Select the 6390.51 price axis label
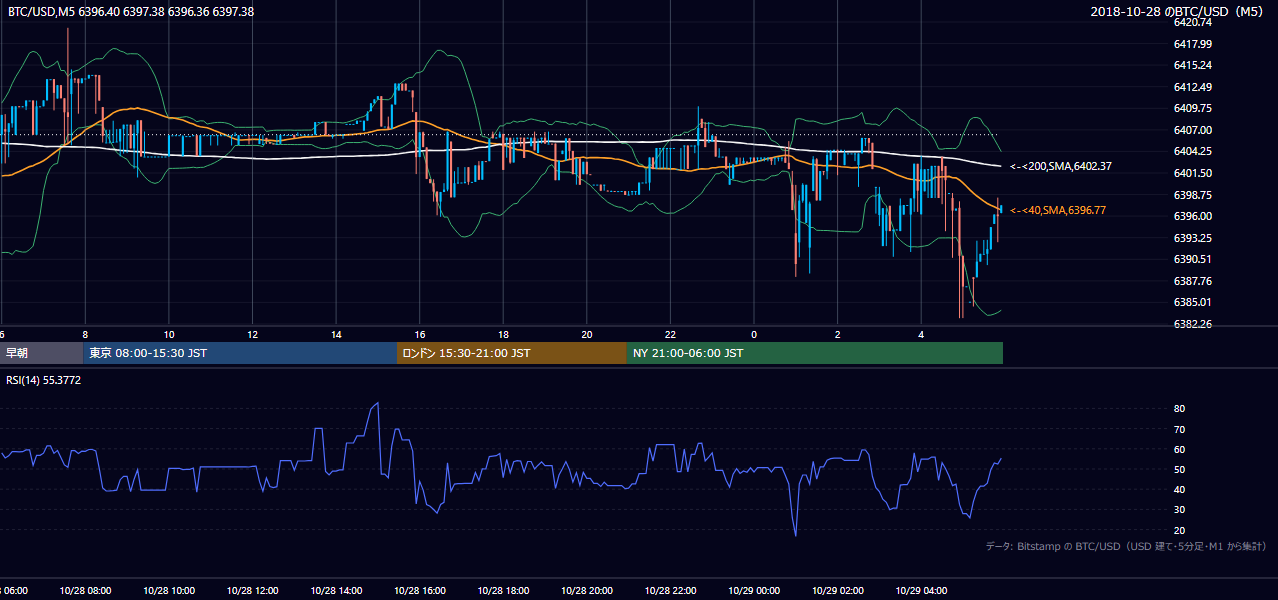The height and width of the screenshot is (600, 1278). [x=1193, y=259]
